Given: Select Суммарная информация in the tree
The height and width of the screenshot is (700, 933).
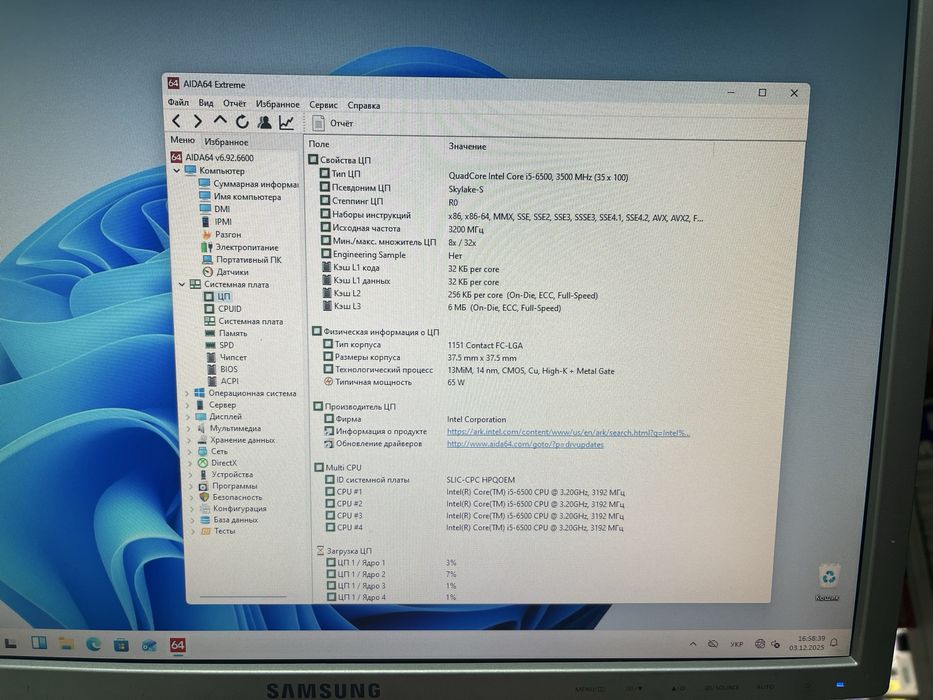Looking at the screenshot, I should point(249,184).
